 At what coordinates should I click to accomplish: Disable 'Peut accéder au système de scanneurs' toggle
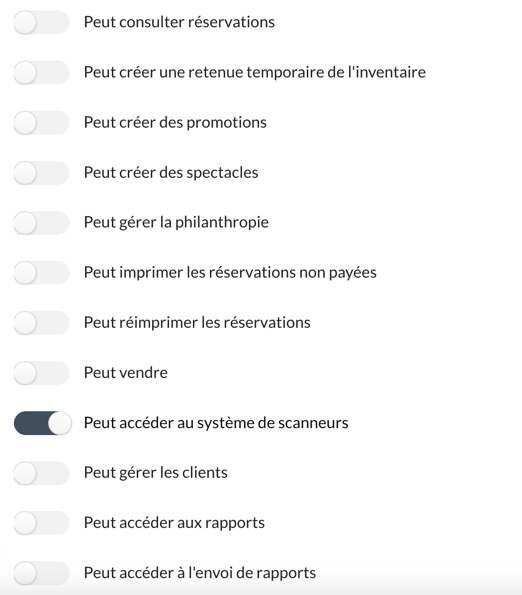pos(42,423)
